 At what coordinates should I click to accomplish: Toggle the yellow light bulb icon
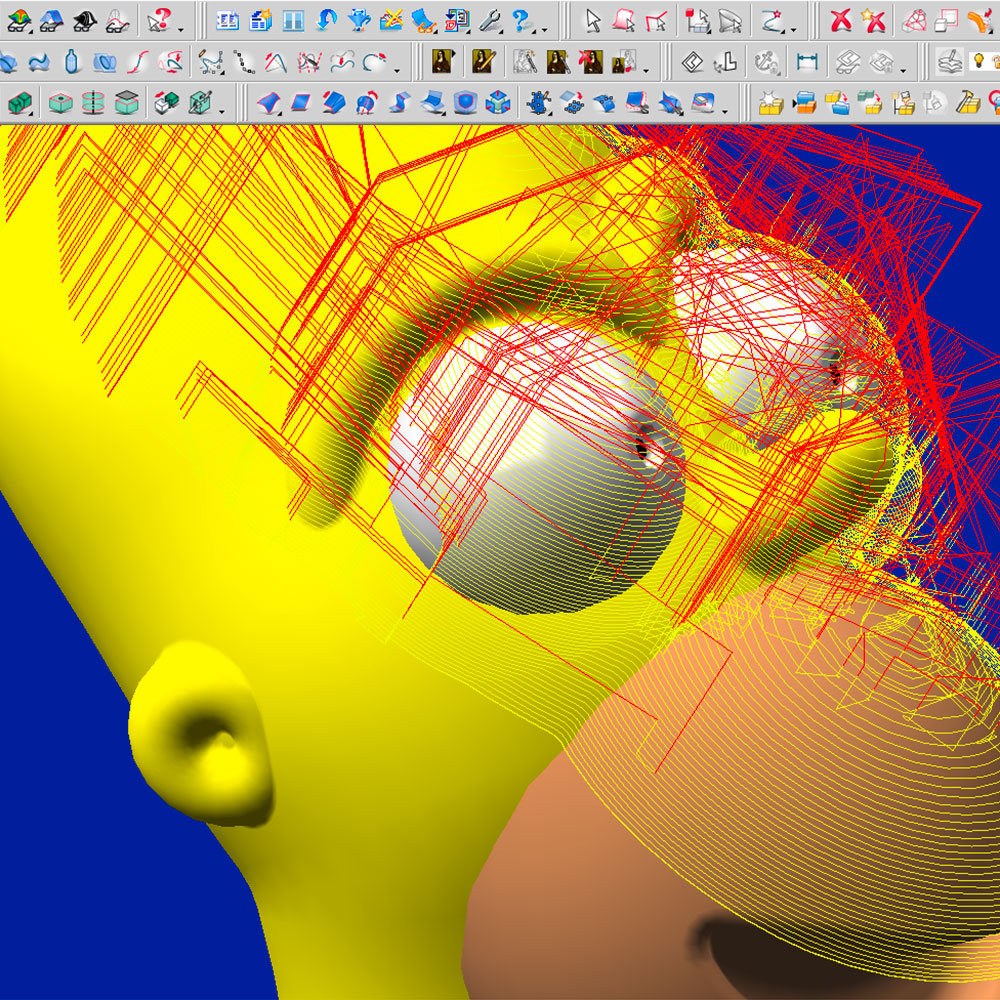tap(980, 62)
